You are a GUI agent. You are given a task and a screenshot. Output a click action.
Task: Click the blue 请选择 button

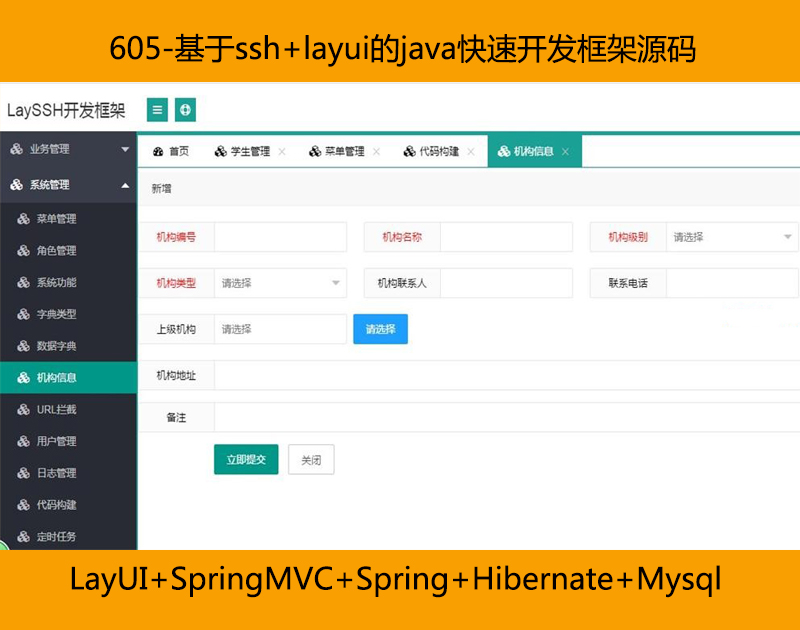click(380, 329)
